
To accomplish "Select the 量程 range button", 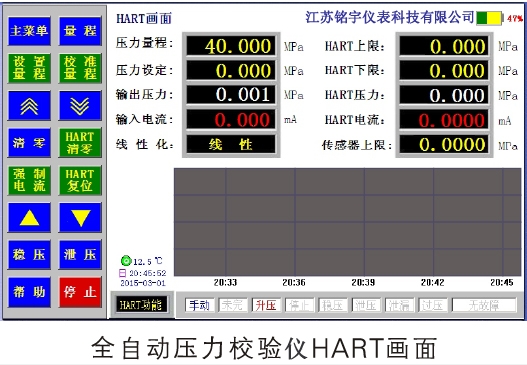I will (x=80, y=31).
